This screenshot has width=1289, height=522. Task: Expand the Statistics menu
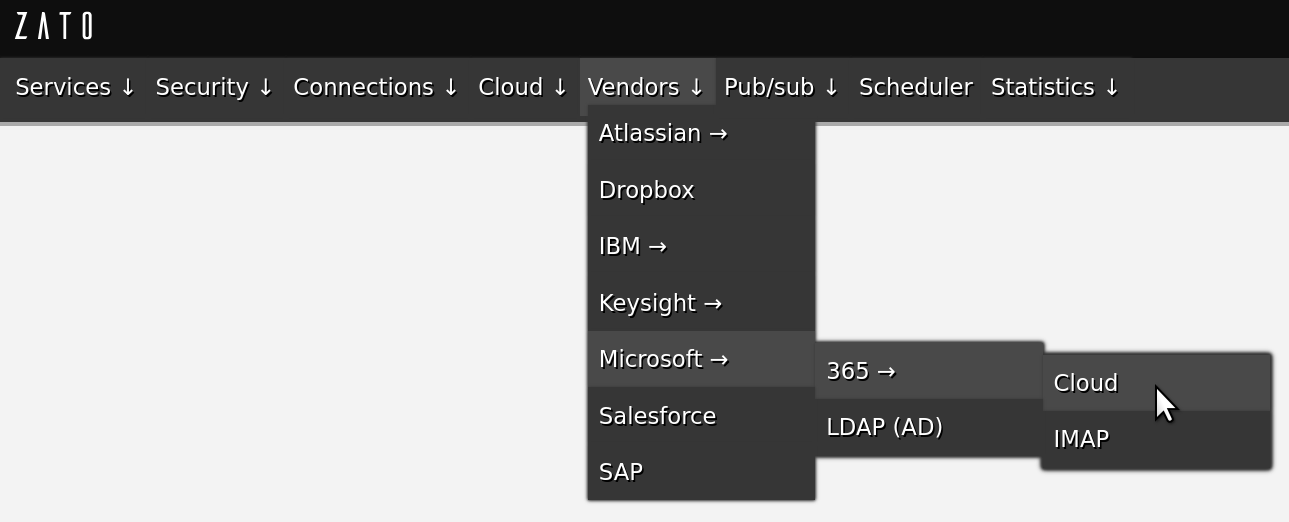[1055, 88]
